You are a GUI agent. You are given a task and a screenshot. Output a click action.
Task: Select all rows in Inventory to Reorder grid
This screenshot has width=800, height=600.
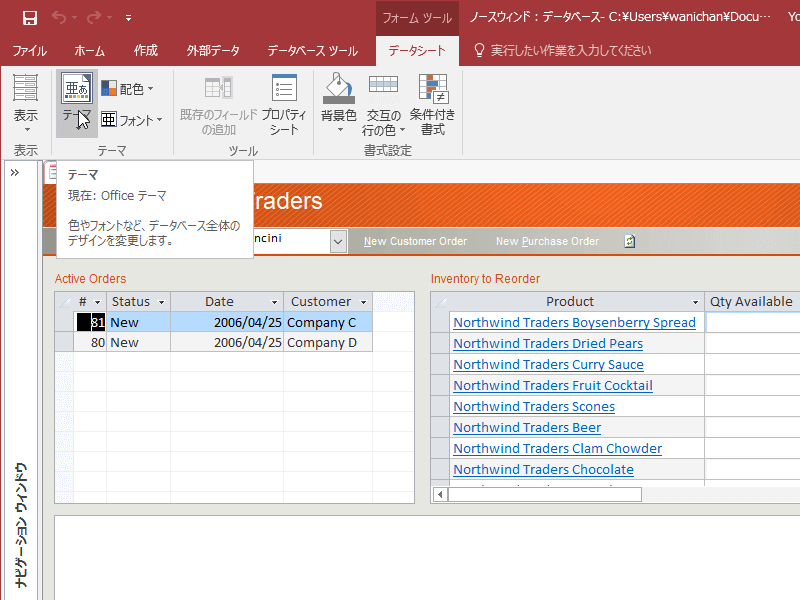click(441, 302)
